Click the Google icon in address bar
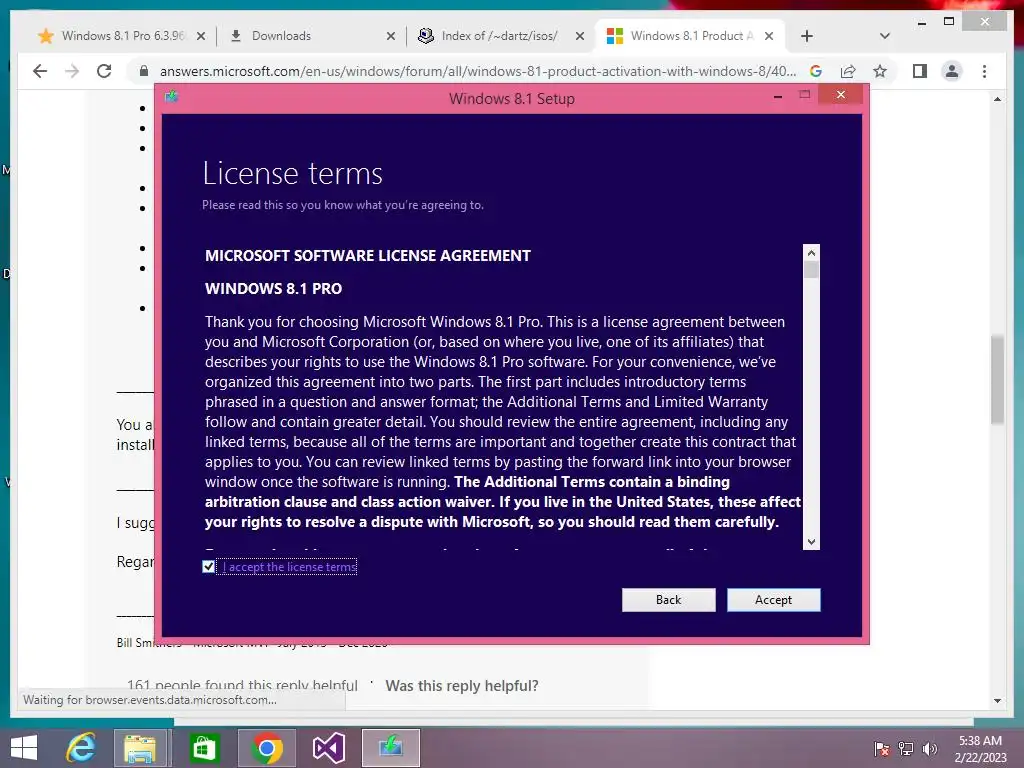Screen dimensions: 1024x768 pos(815,71)
